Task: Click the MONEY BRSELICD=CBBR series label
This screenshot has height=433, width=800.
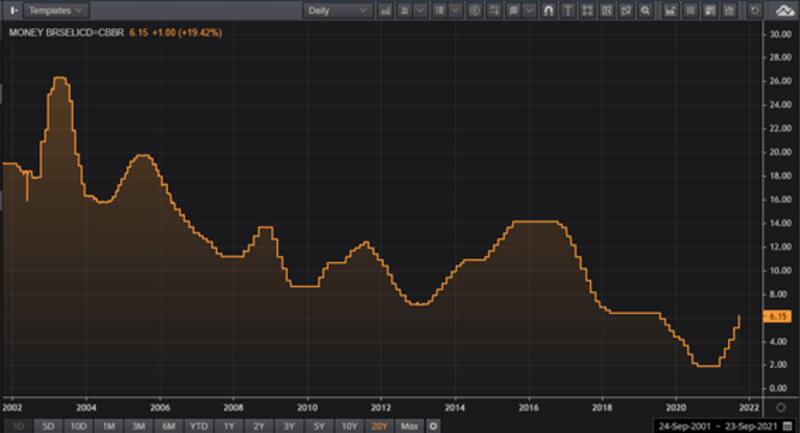Action: pos(65,32)
